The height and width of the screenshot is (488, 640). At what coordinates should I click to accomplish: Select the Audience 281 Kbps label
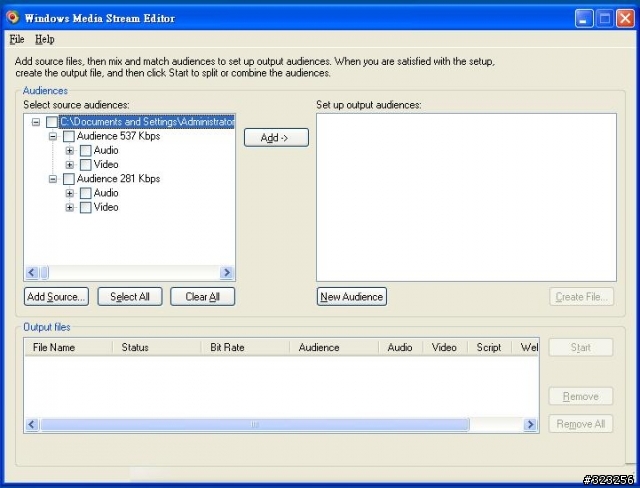tap(118, 179)
